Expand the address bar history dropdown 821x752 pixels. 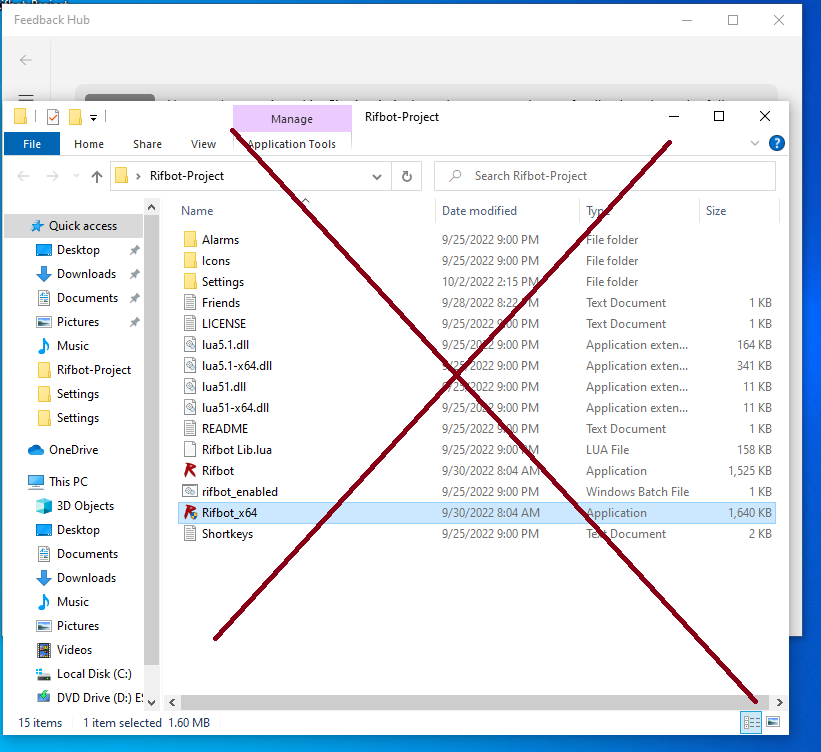coord(377,176)
